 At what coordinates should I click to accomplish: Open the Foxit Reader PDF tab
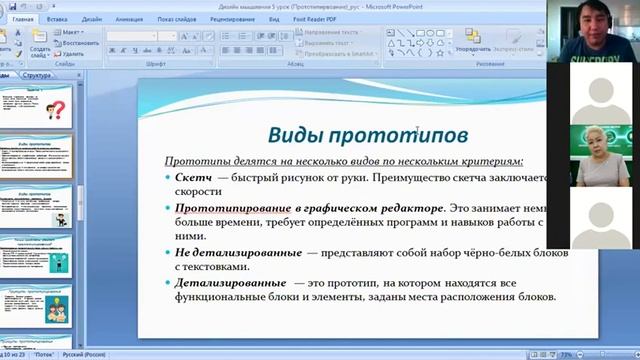(315, 19)
